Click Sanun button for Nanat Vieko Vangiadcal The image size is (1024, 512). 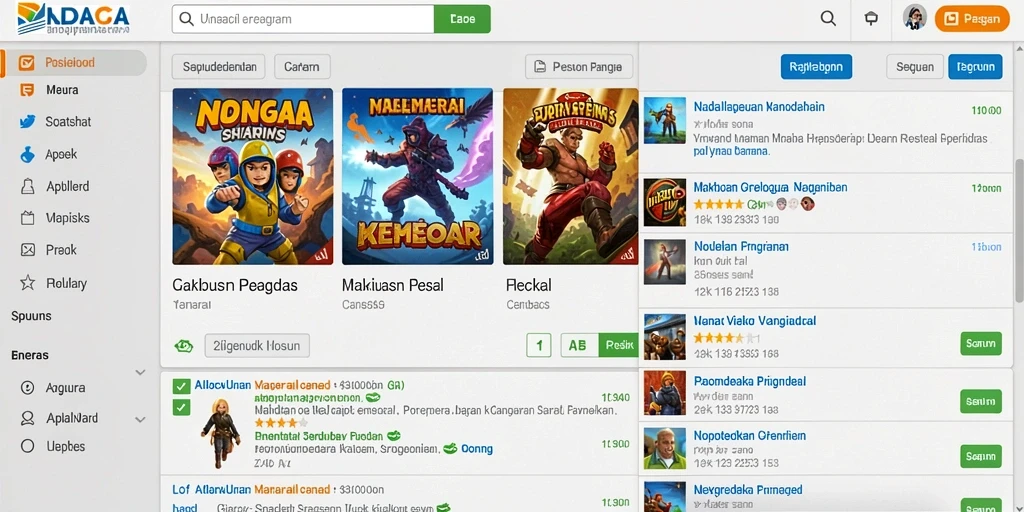[981, 343]
